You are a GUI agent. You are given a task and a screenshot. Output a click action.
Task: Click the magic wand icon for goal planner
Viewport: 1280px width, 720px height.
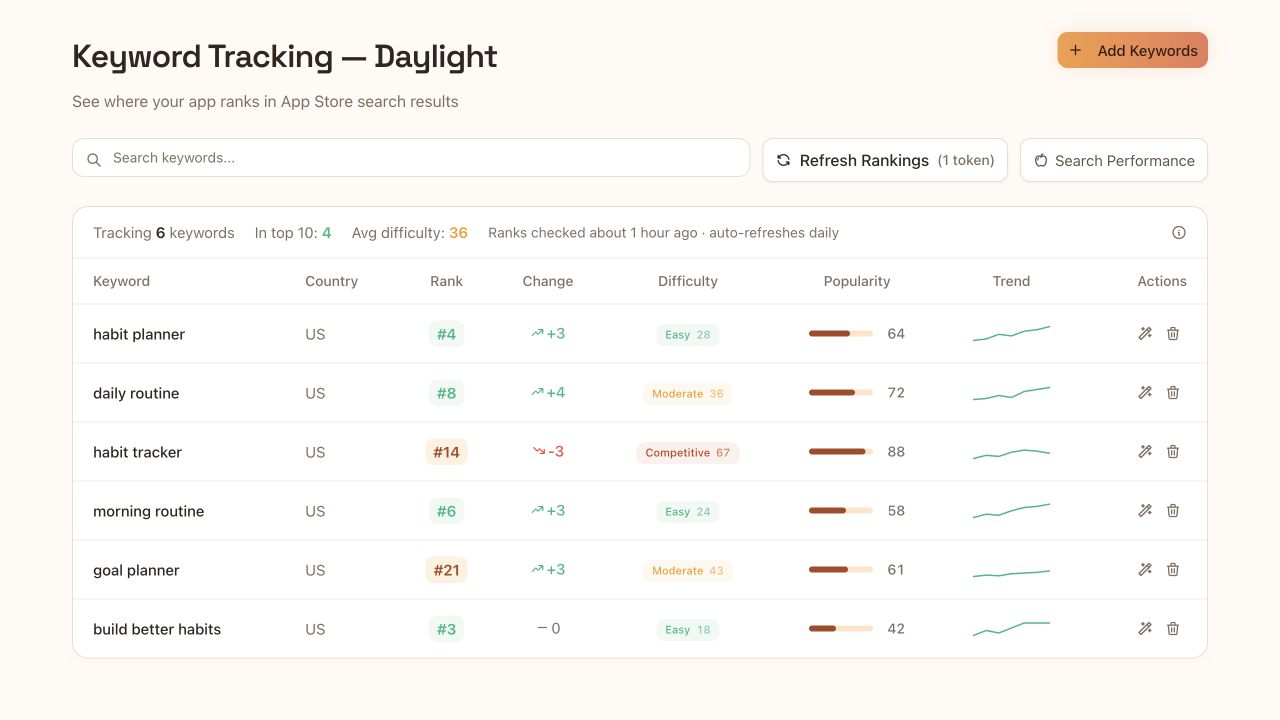click(x=1145, y=570)
